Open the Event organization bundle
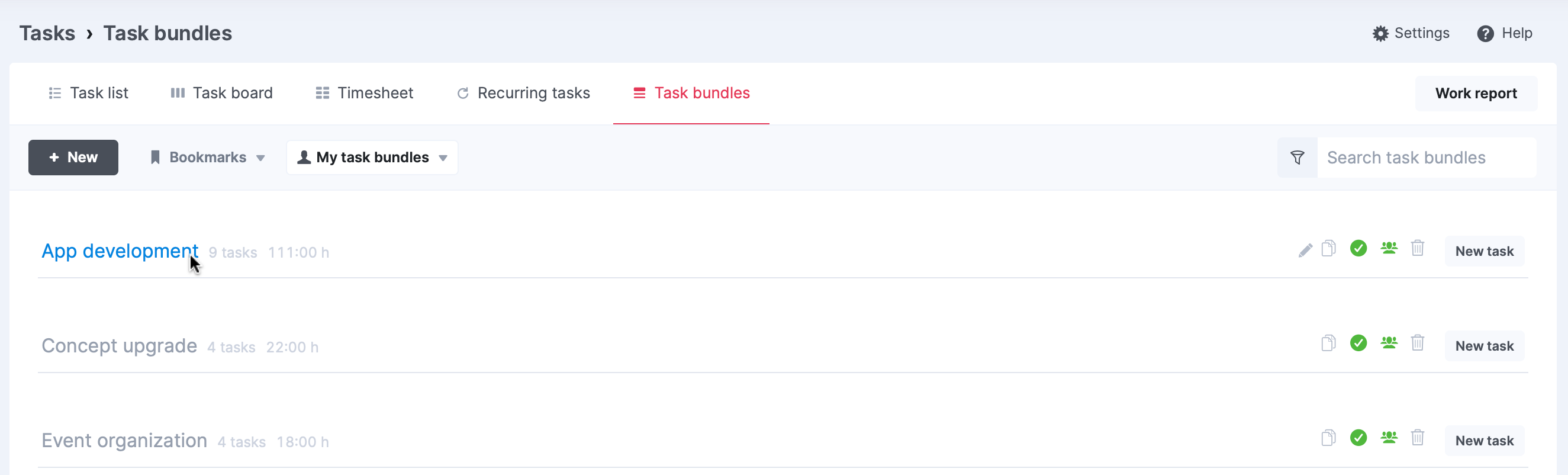This screenshot has height=475, width=1568. pyautogui.click(x=124, y=440)
